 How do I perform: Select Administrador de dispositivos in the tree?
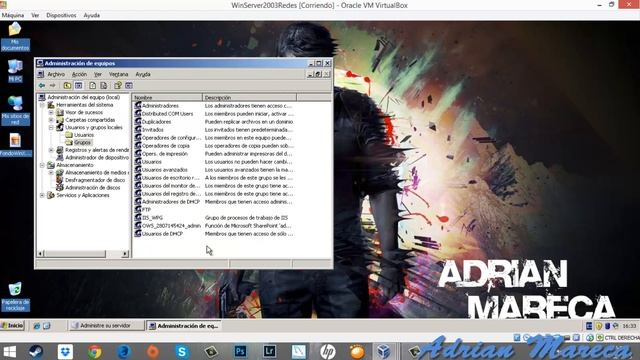click(97, 158)
